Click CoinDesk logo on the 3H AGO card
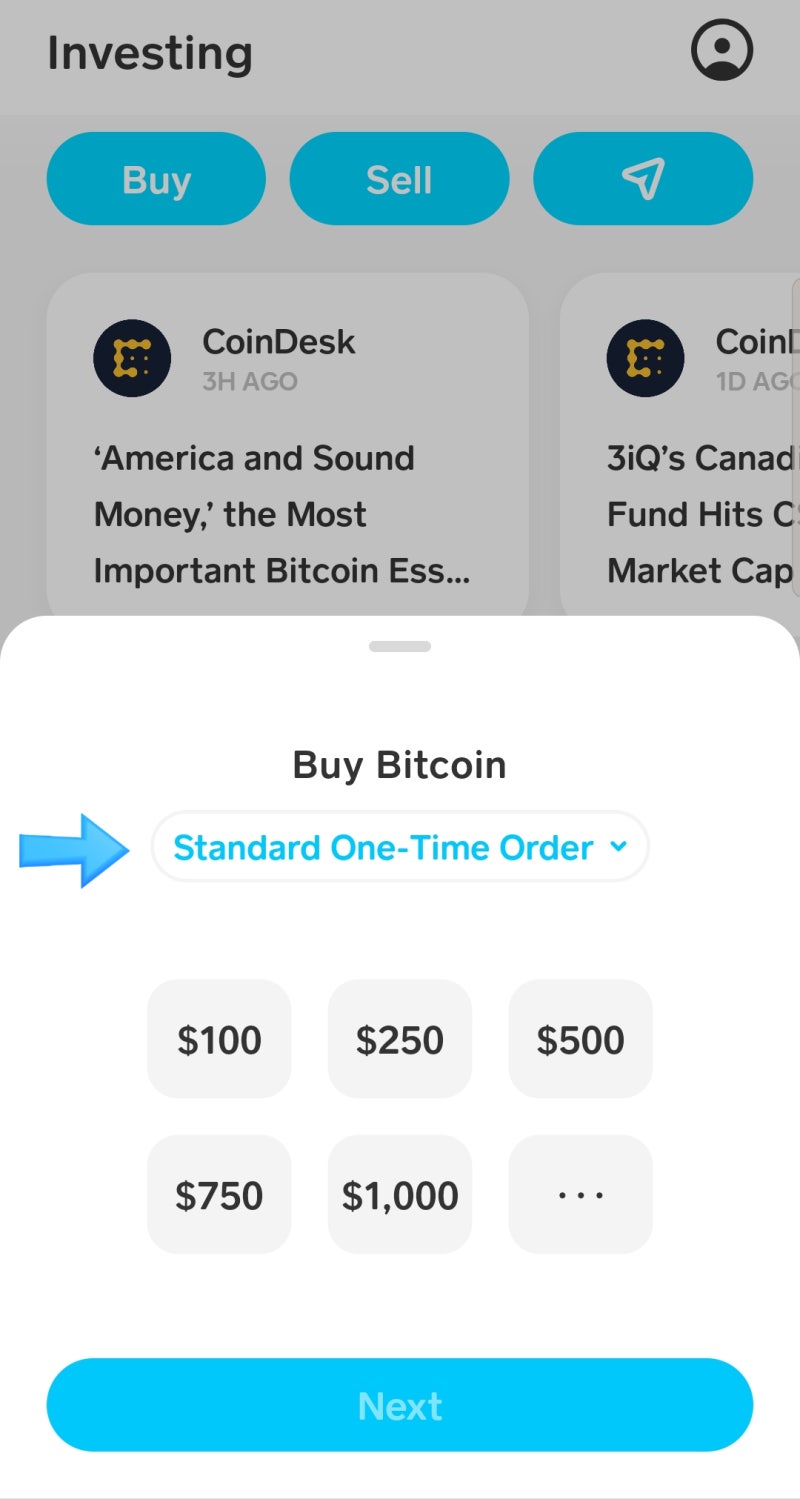This screenshot has width=800, height=1499. pos(132,358)
